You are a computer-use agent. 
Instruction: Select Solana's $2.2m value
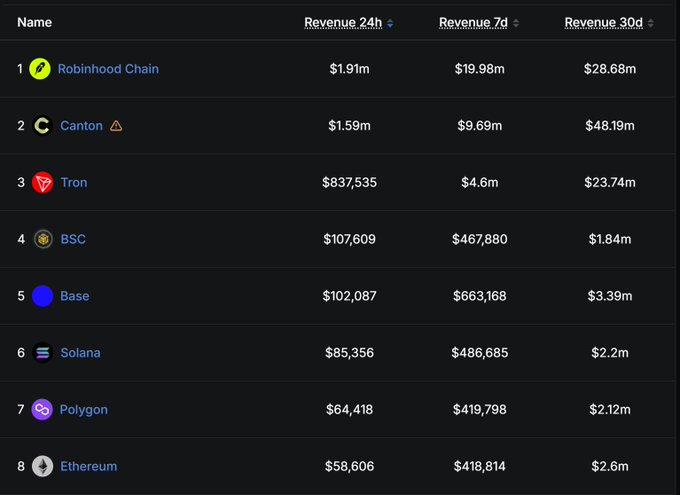point(610,353)
